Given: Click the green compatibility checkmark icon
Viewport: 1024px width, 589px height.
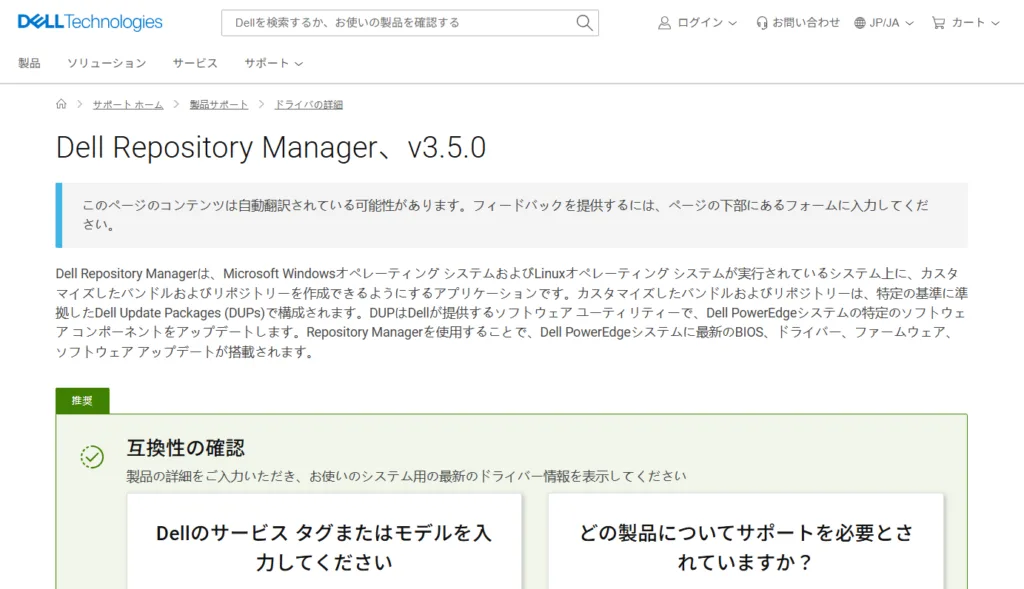Looking at the screenshot, I should click(92, 456).
